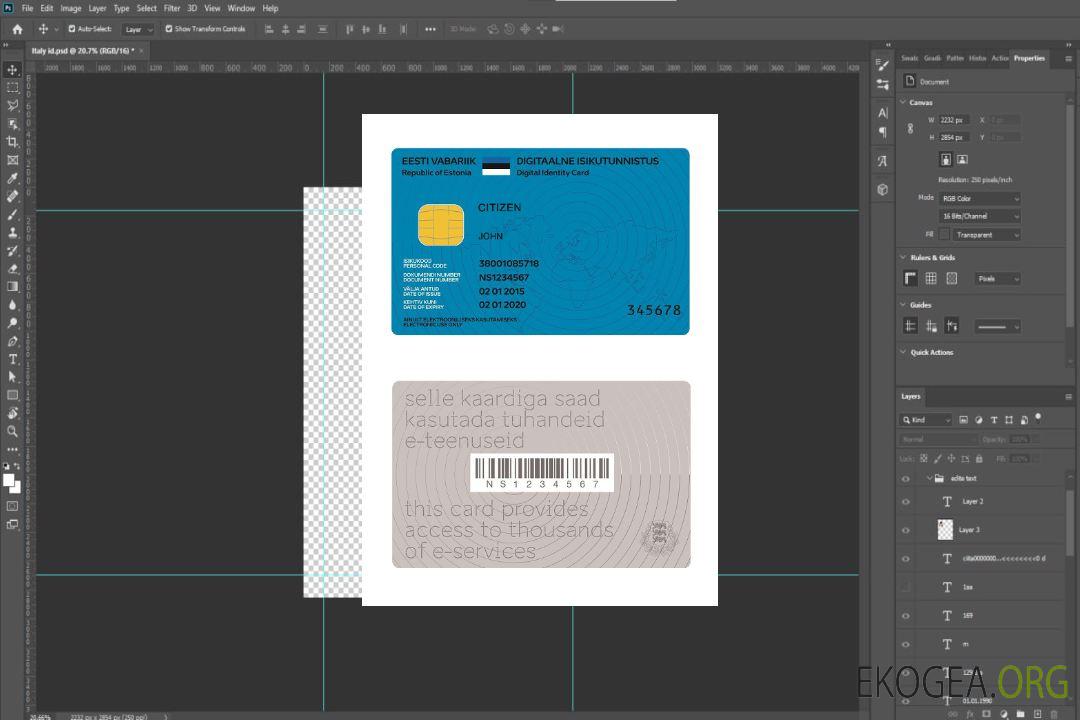Open the Mode dropdown showing RGB Color
Viewport: 1080px width, 720px height.
pyautogui.click(x=979, y=199)
